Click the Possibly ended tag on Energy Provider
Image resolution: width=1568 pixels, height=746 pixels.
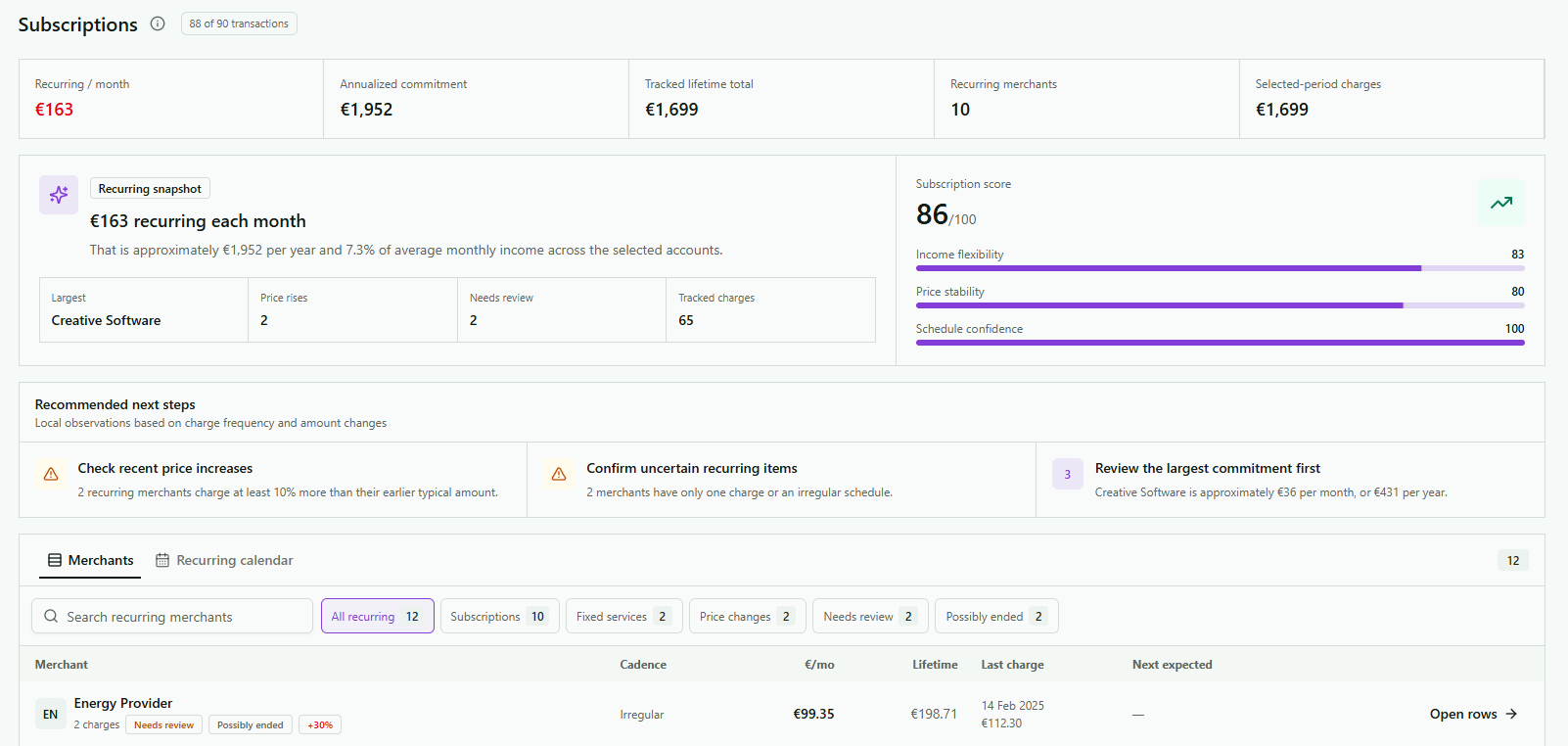(x=250, y=724)
